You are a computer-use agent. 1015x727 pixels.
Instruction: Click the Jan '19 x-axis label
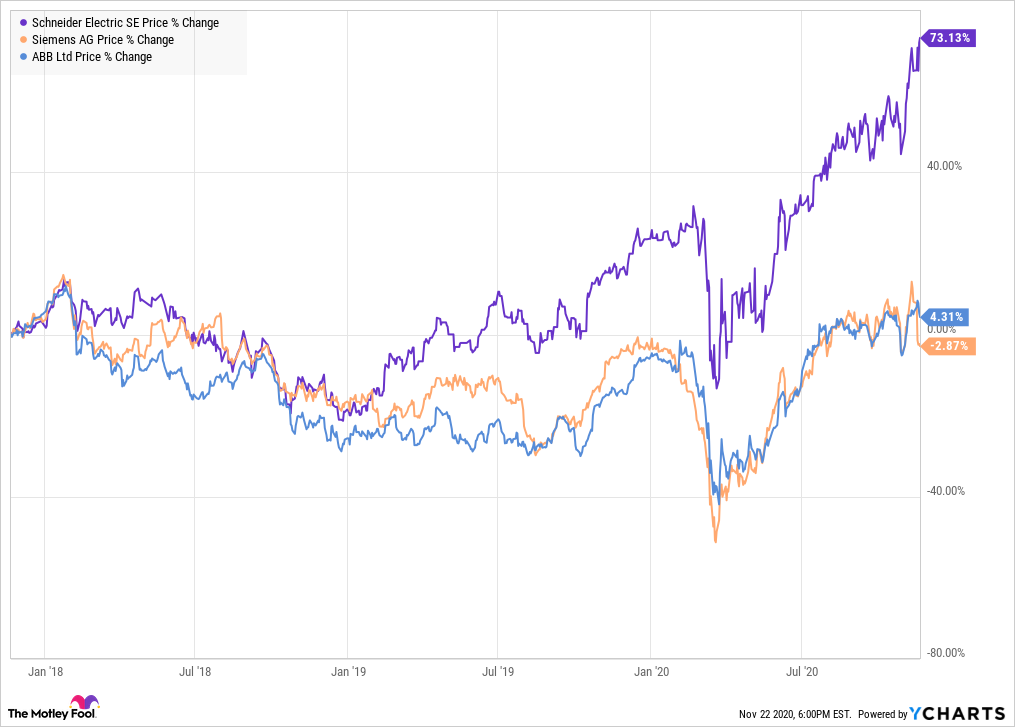pyautogui.click(x=347, y=673)
